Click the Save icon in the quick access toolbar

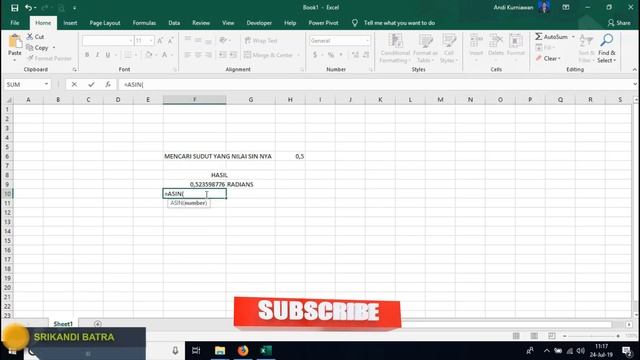pyautogui.click(x=15, y=8)
